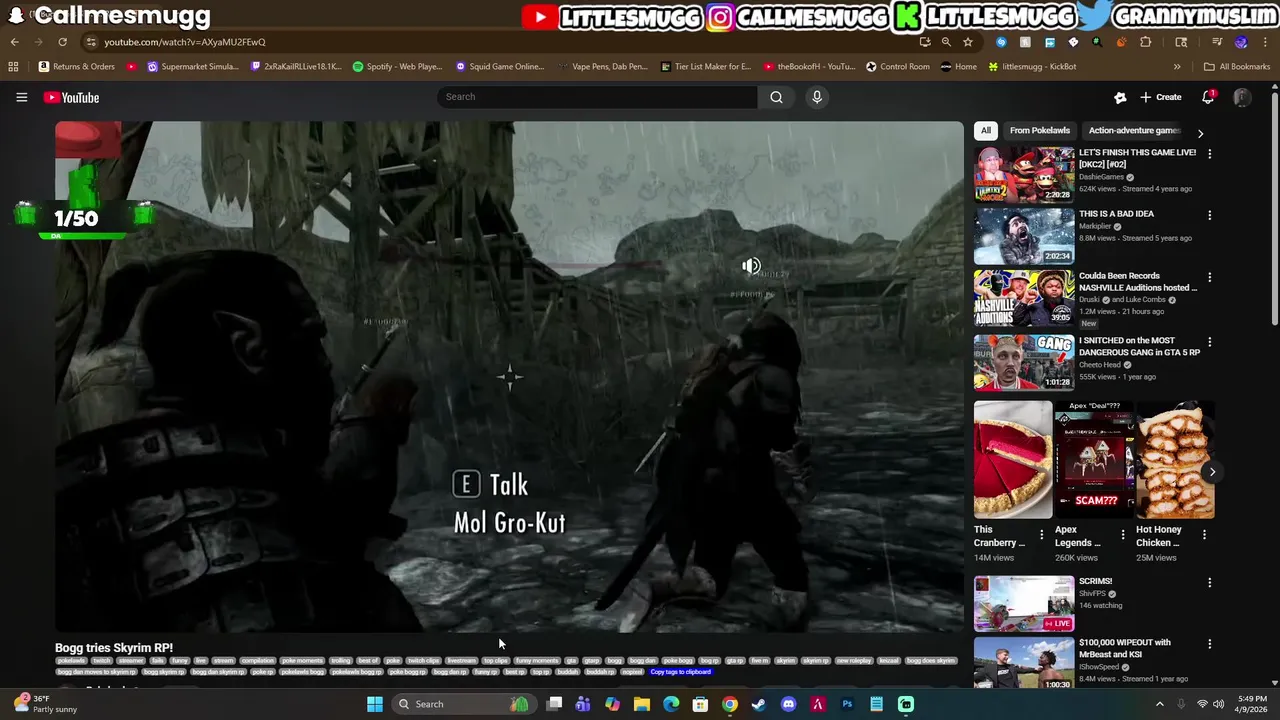Show hidden system tray icons chevron
The width and height of the screenshot is (1280, 720).
tap(1160, 704)
